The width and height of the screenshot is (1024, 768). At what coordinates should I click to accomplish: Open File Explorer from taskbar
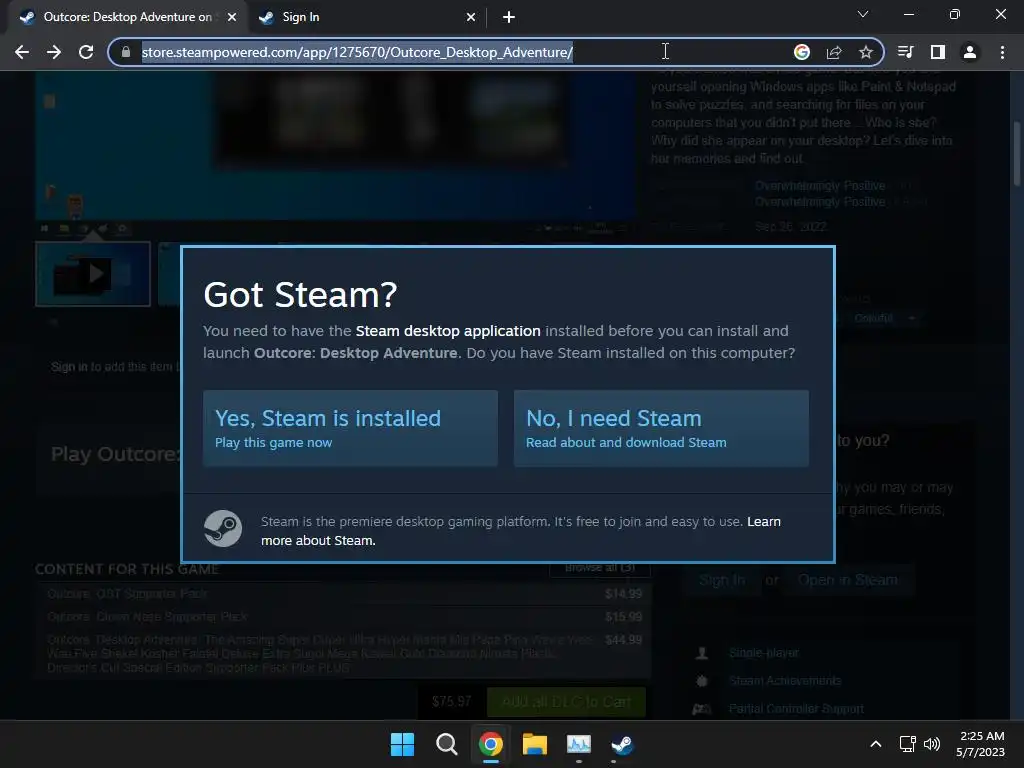tap(535, 744)
